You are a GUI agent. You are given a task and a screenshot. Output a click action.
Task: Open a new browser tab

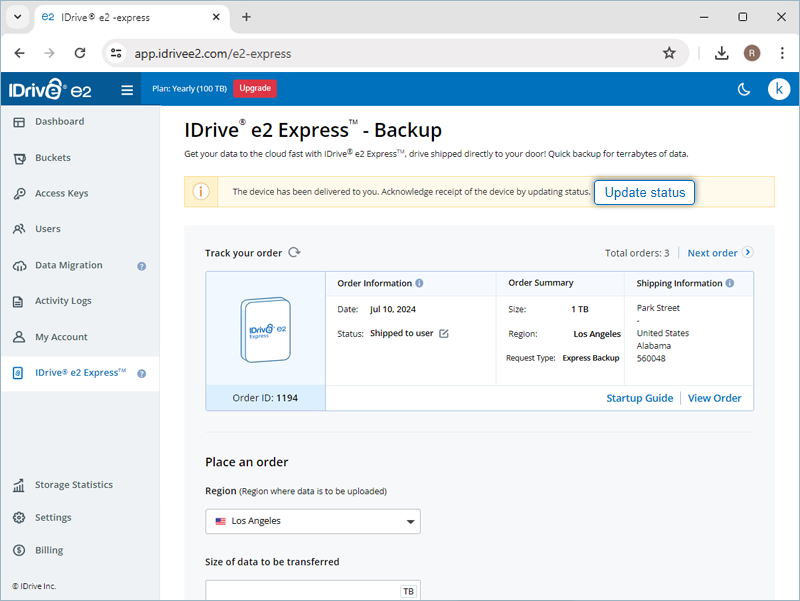pyautogui.click(x=246, y=17)
